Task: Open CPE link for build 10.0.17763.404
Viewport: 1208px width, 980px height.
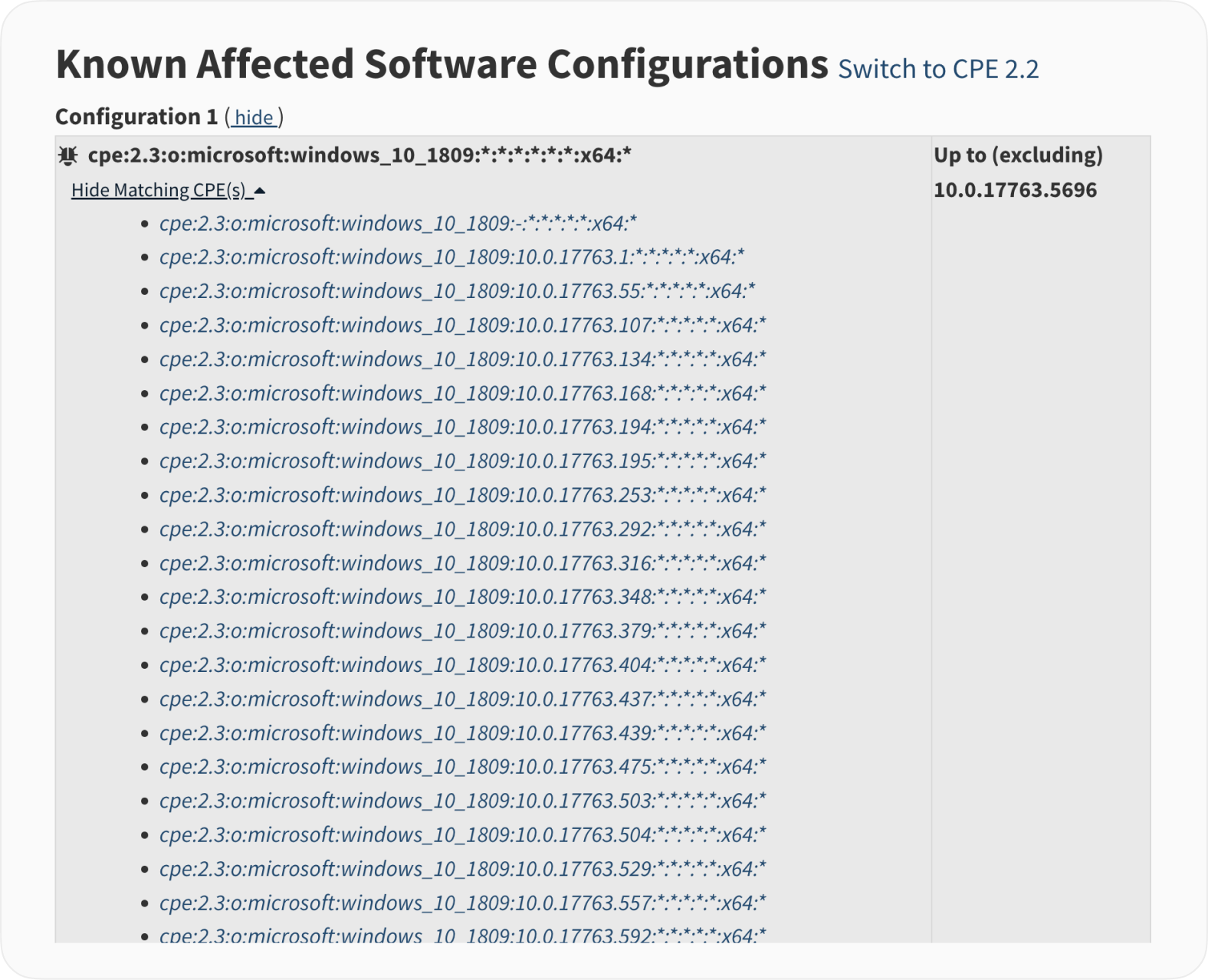Action: click(462, 665)
